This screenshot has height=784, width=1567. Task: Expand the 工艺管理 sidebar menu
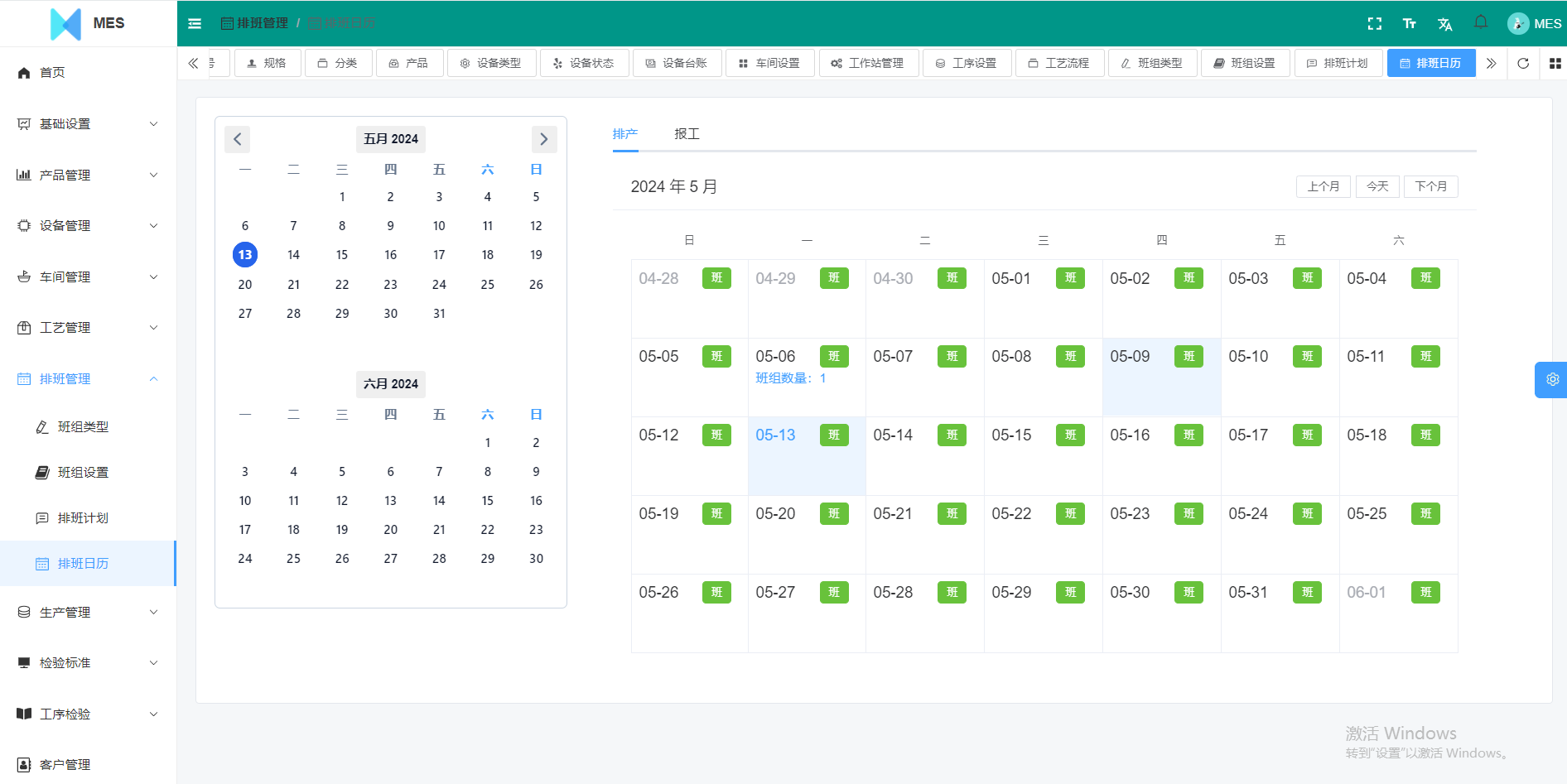(89, 328)
